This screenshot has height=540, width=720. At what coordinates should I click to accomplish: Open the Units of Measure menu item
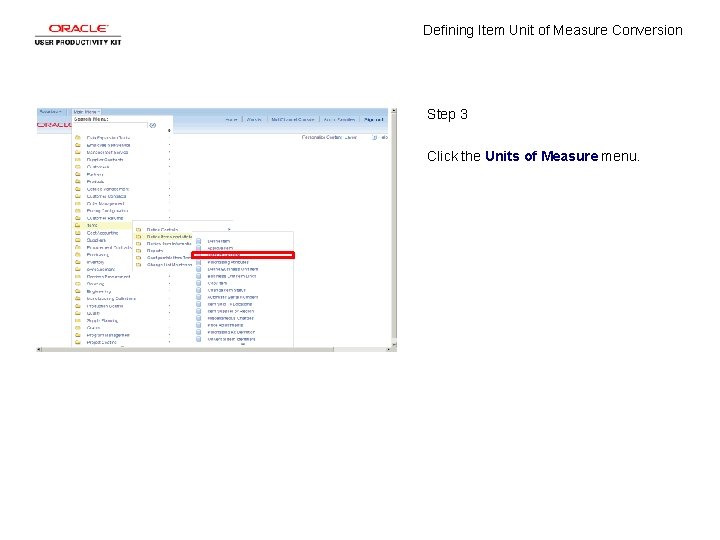tap(243, 255)
